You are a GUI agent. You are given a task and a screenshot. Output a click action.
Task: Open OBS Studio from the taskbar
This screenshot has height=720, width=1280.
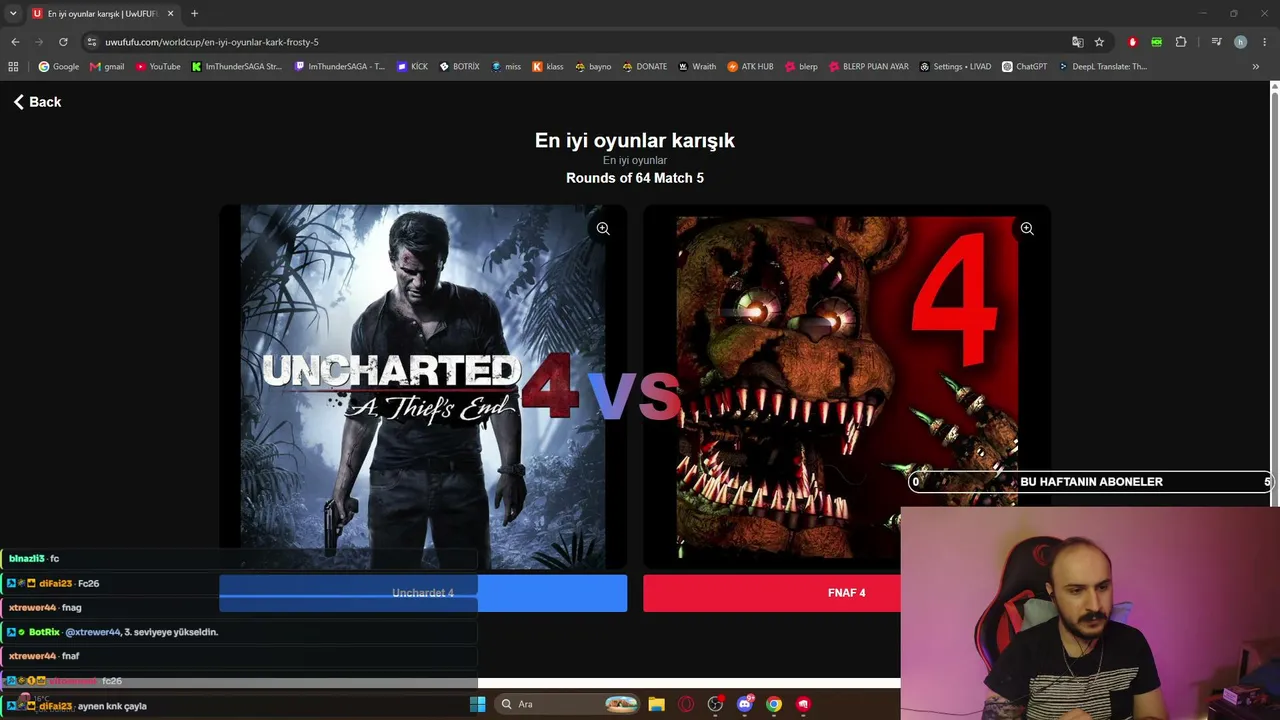tap(715, 704)
